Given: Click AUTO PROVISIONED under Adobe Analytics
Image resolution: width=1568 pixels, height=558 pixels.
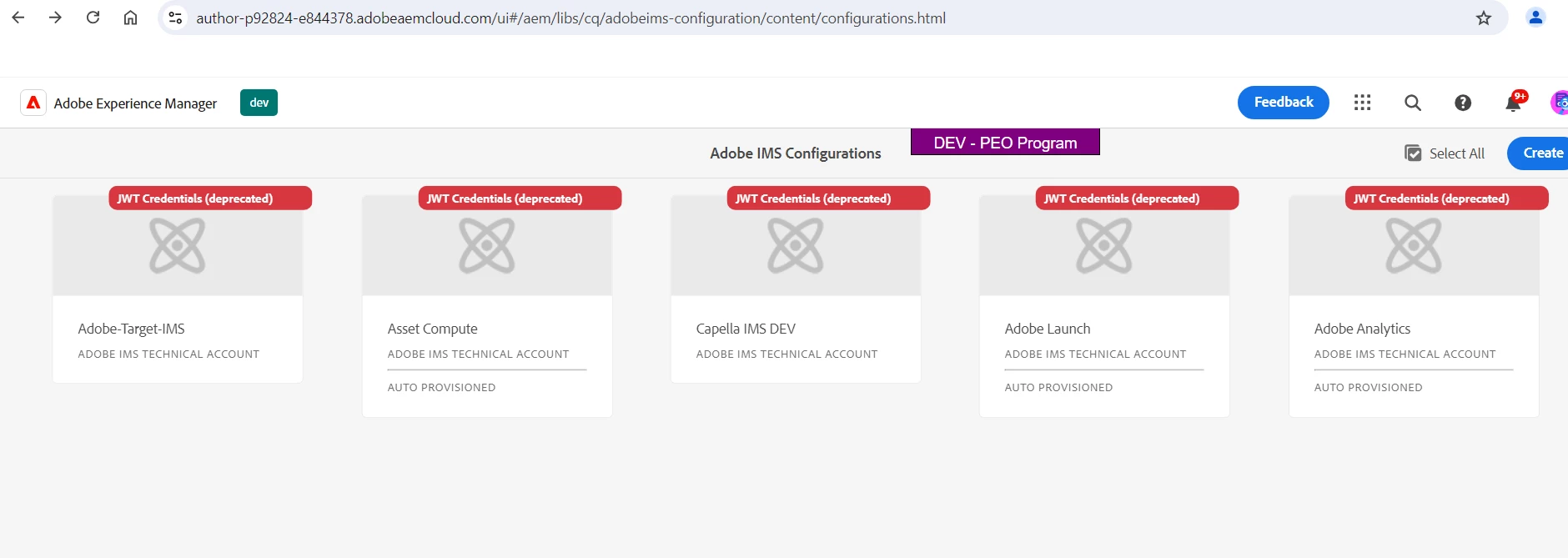Looking at the screenshot, I should point(1369,388).
